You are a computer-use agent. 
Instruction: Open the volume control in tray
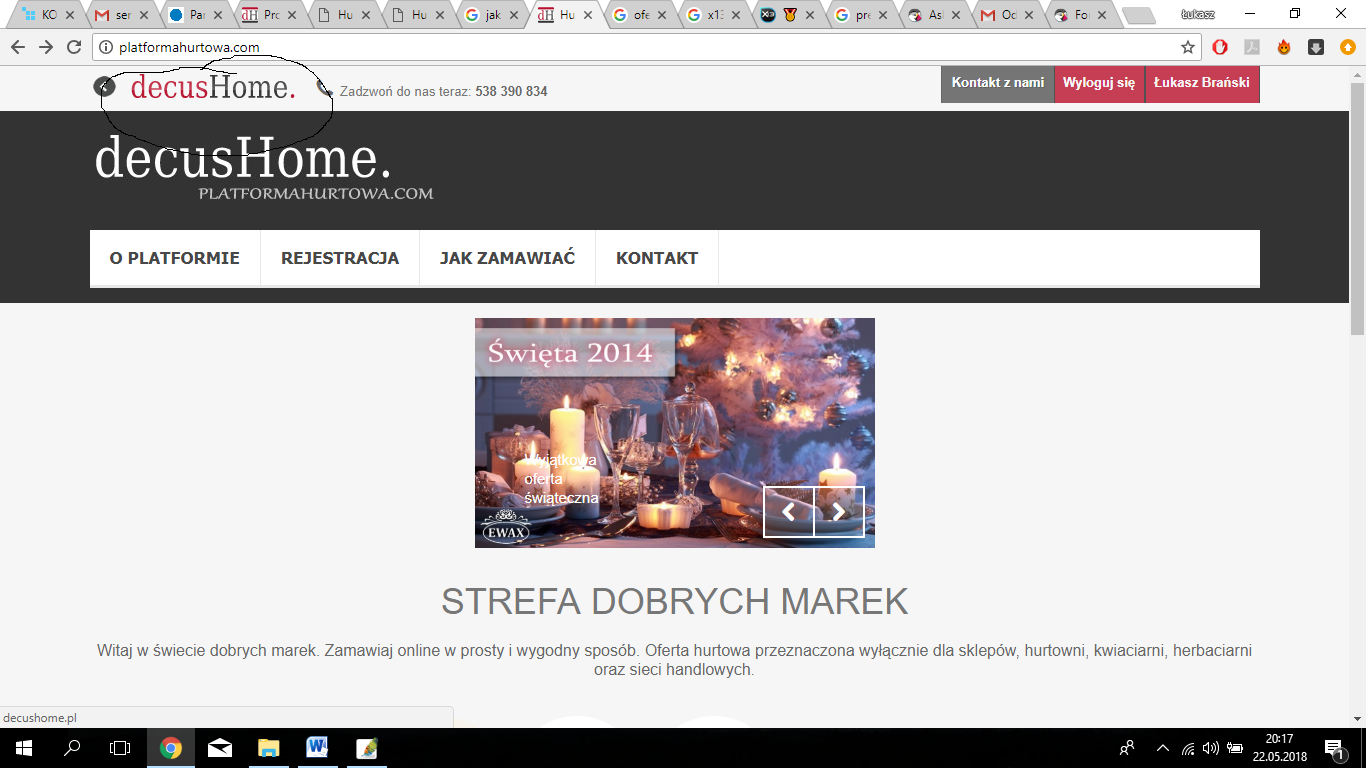coord(1211,748)
